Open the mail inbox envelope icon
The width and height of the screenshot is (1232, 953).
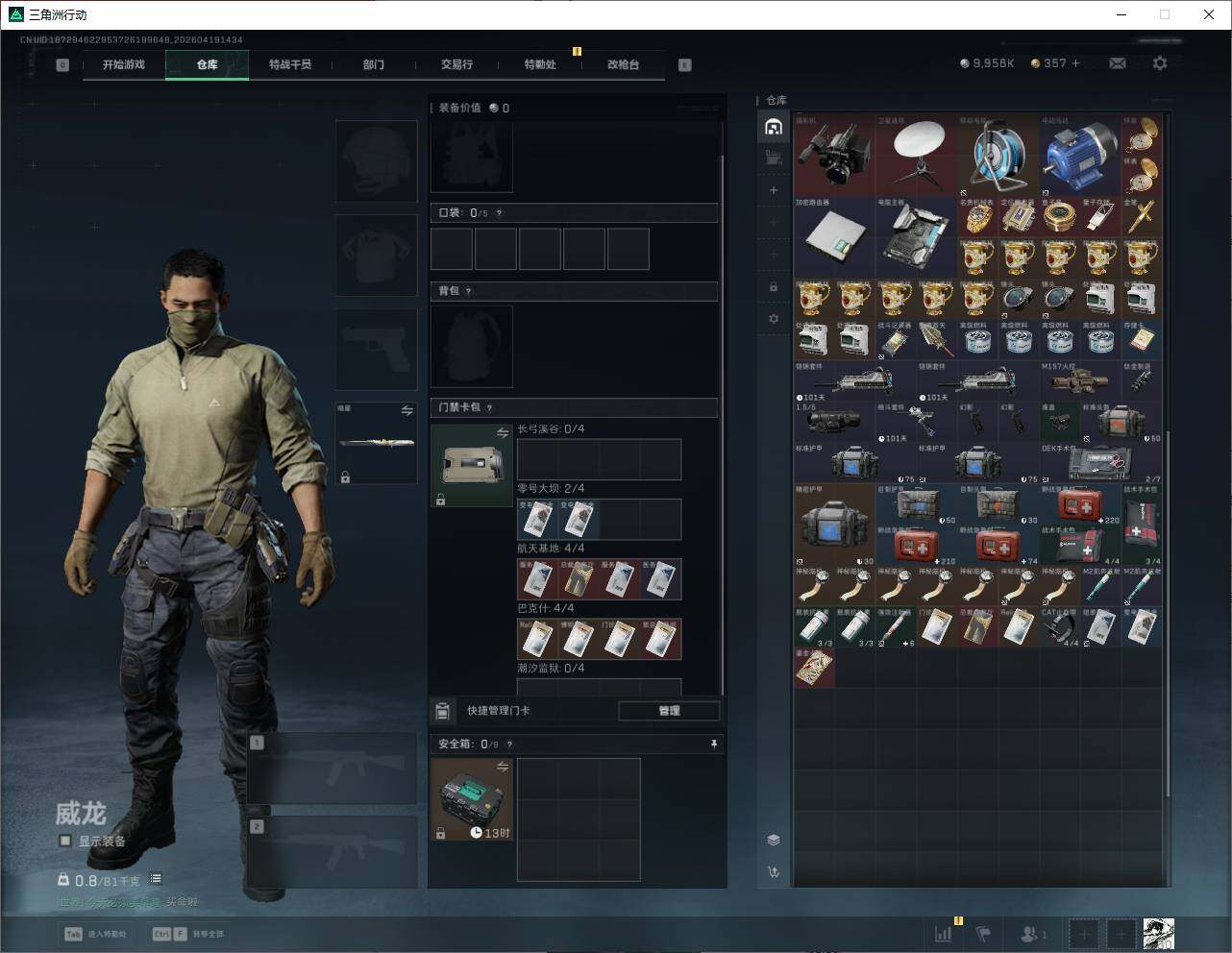click(1118, 63)
